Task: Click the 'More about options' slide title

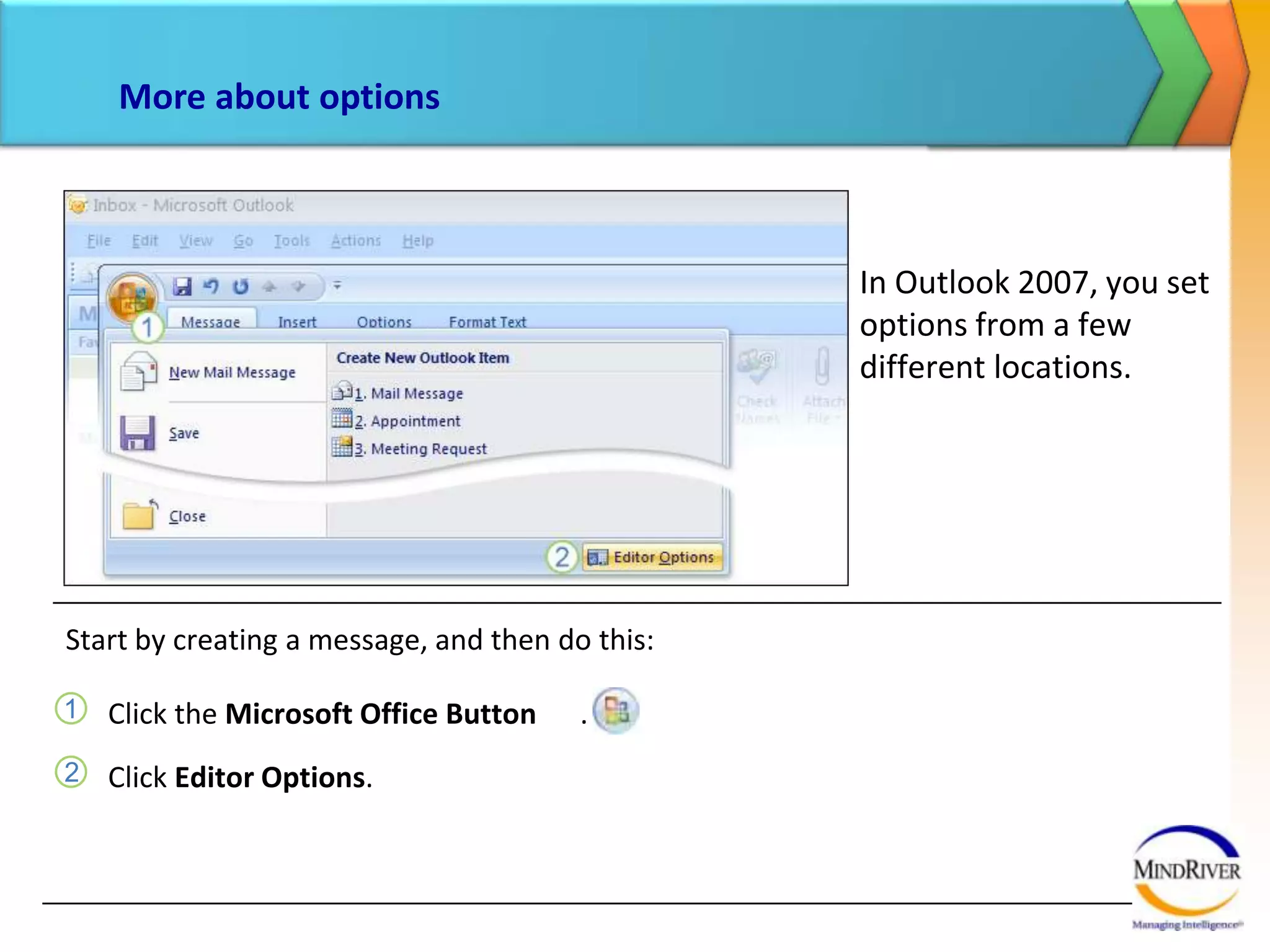Action: point(279,97)
